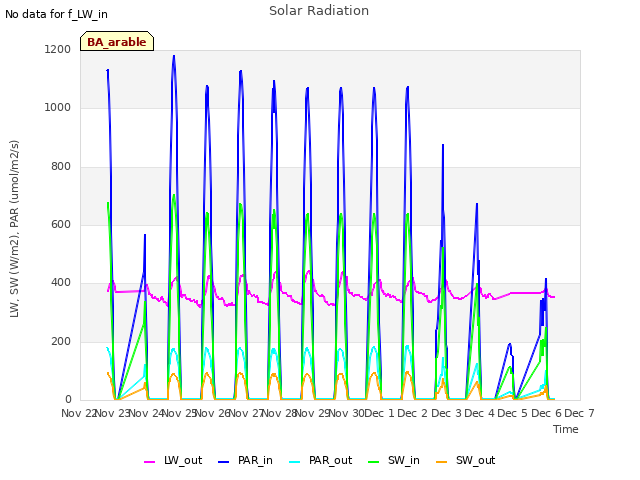Click the green SW_in legend swatch
Screen dimensions: 640x480
[x=373, y=462]
